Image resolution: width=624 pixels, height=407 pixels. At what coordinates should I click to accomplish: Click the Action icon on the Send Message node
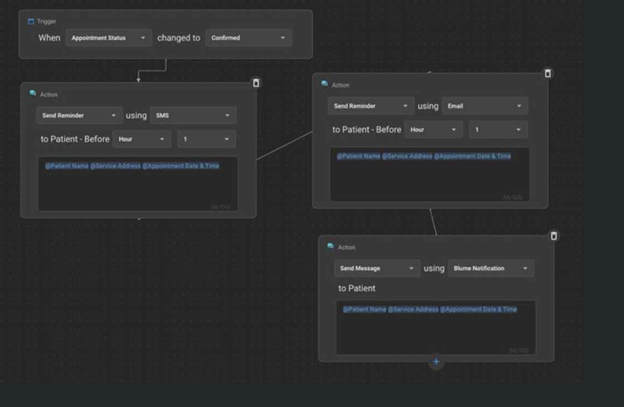pos(331,247)
